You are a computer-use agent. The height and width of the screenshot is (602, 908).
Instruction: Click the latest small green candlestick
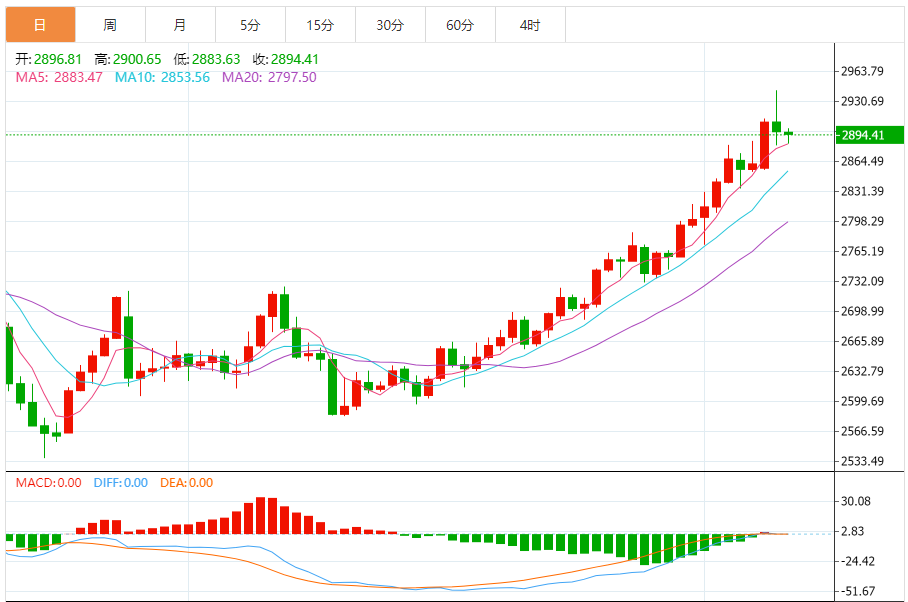coord(788,134)
